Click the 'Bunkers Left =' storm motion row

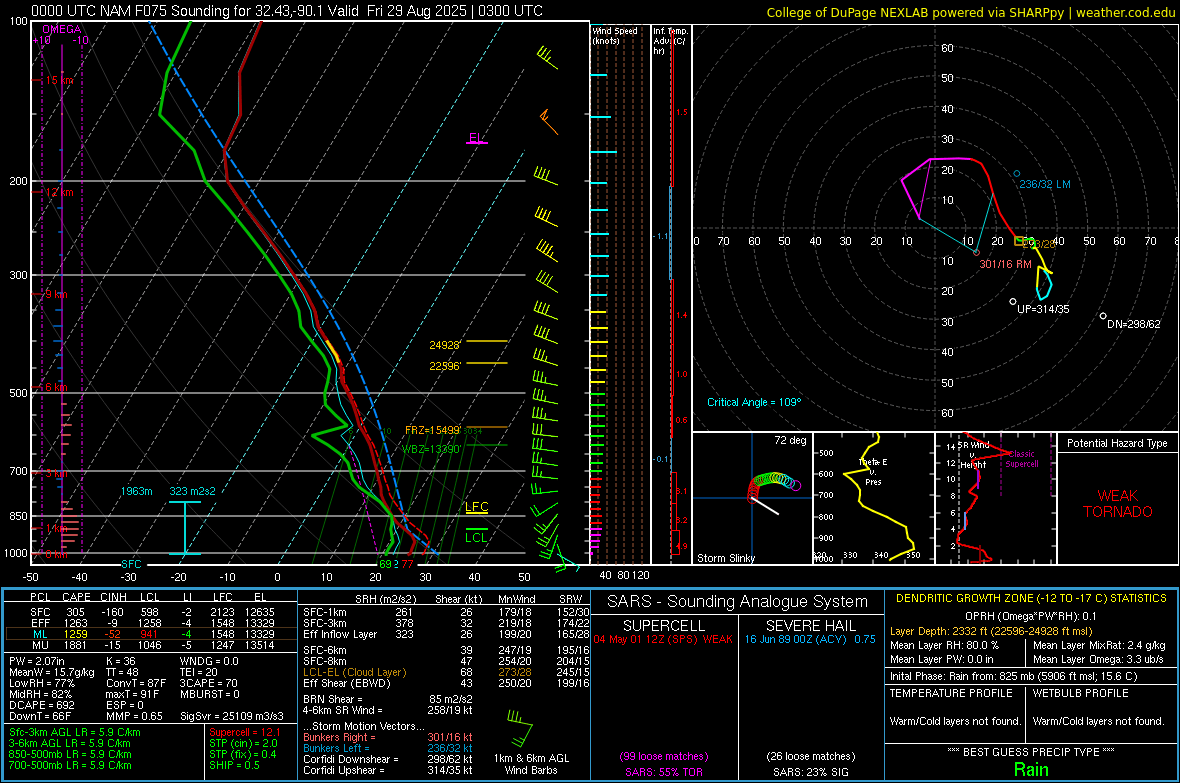pyautogui.click(x=388, y=748)
